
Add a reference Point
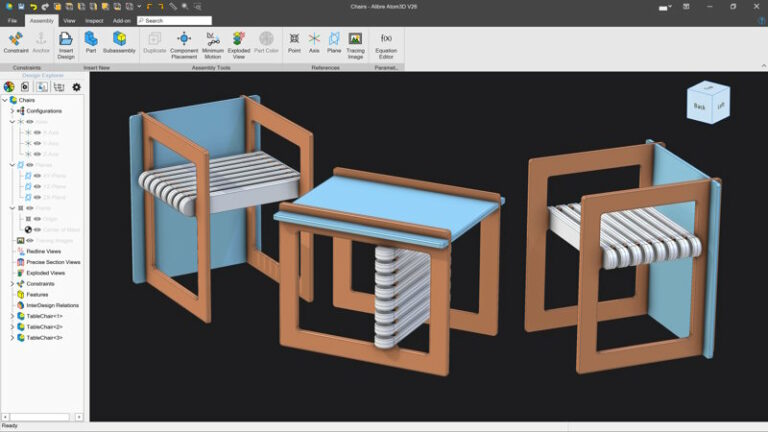coord(294,43)
